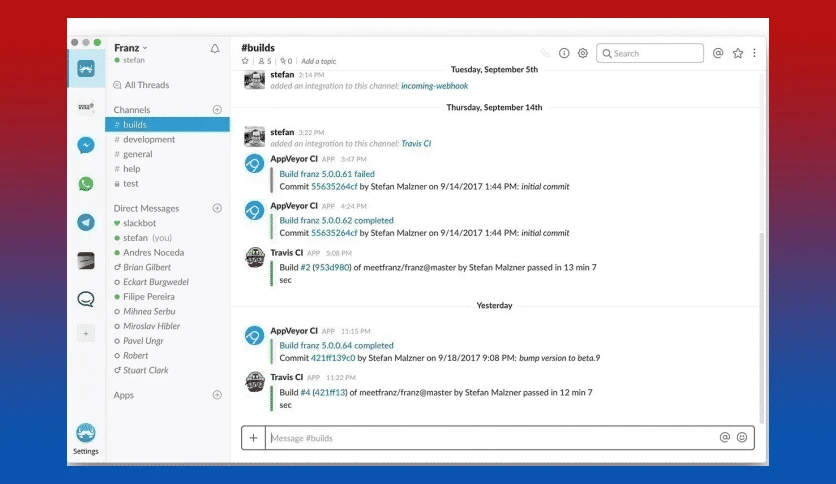Open the Tuesday, September 5th date divider
Screen dimensions: 836x484
click(494, 69)
